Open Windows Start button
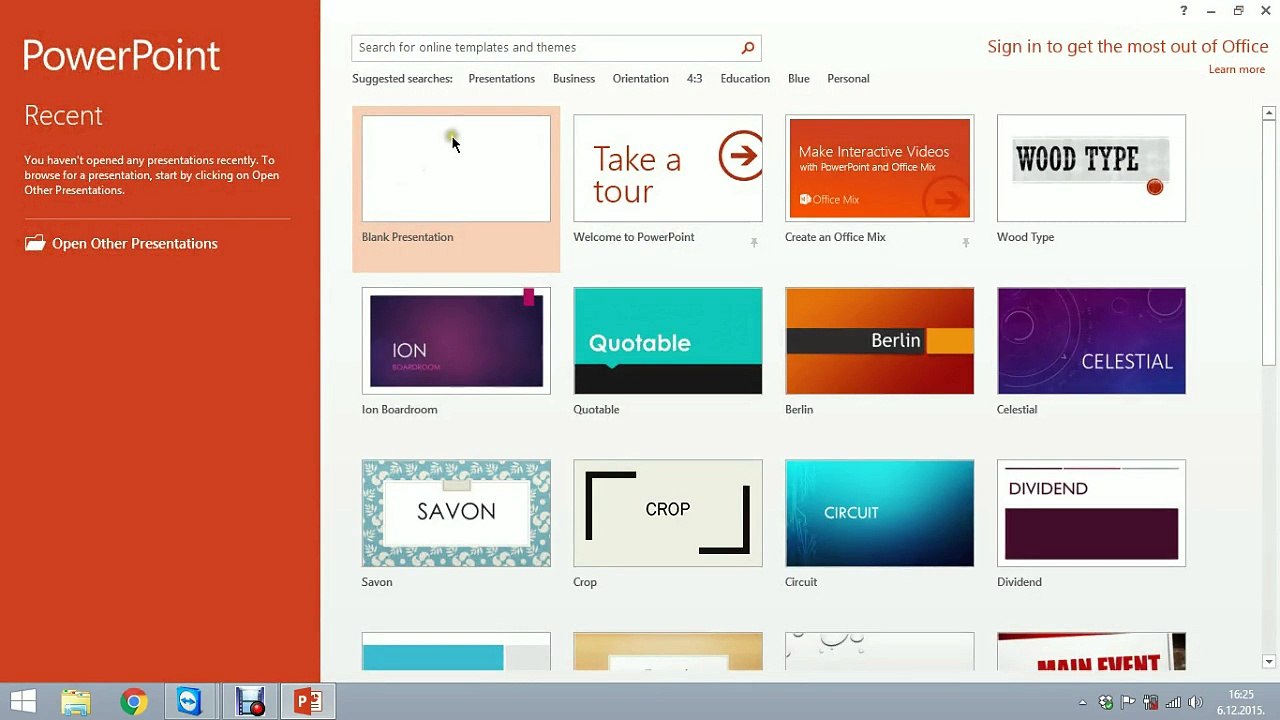Image resolution: width=1280 pixels, height=720 pixels. point(23,702)
